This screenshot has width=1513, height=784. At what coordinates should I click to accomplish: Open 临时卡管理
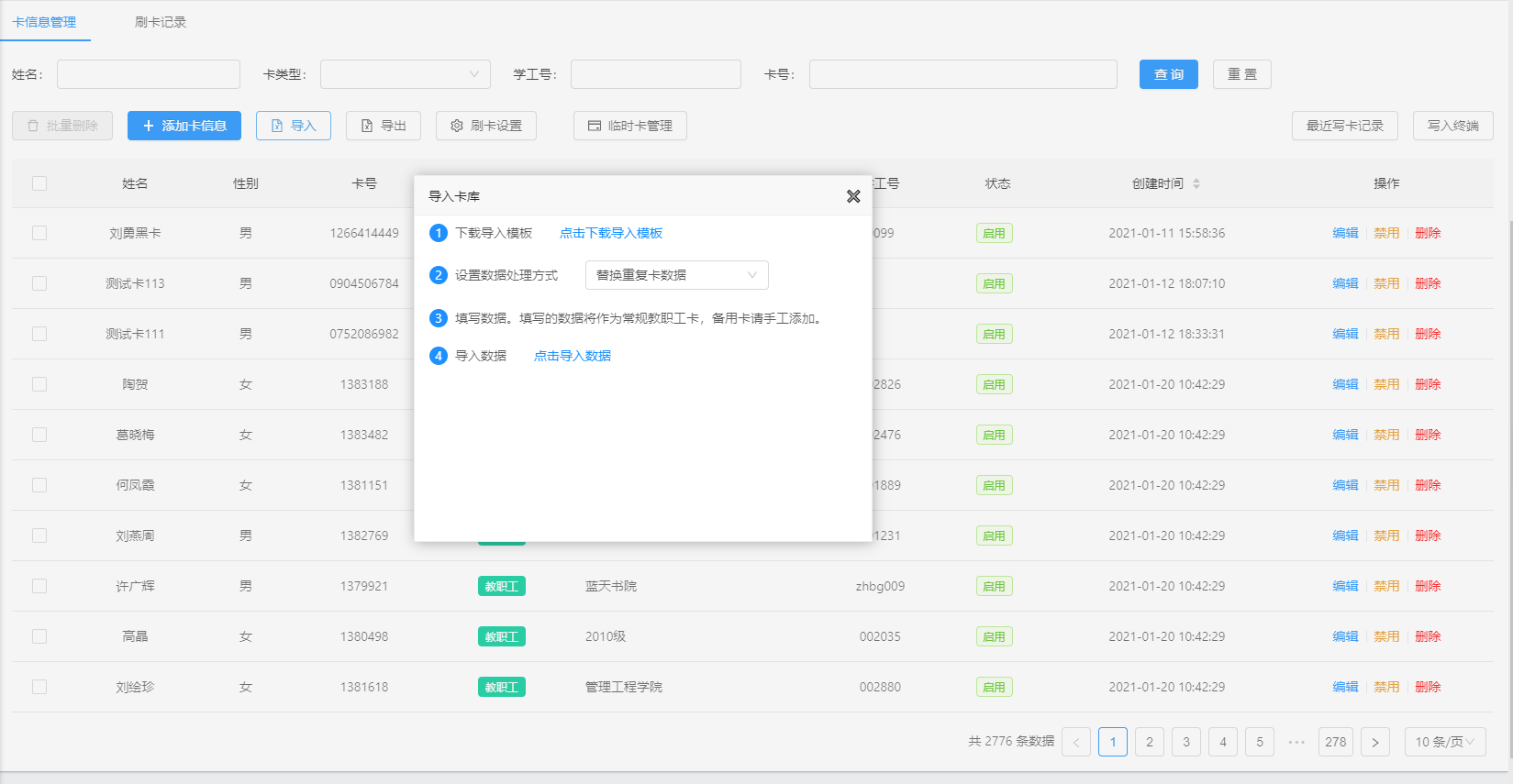click(630, 126)
